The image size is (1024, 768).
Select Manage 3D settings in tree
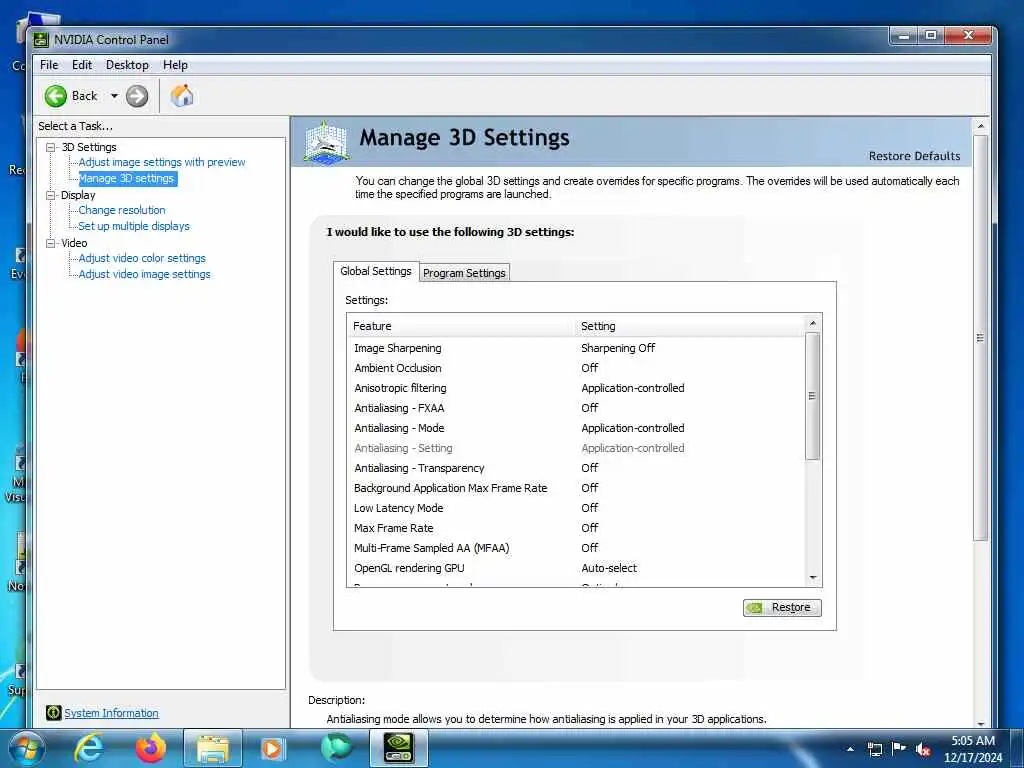[x=127, y=178]
